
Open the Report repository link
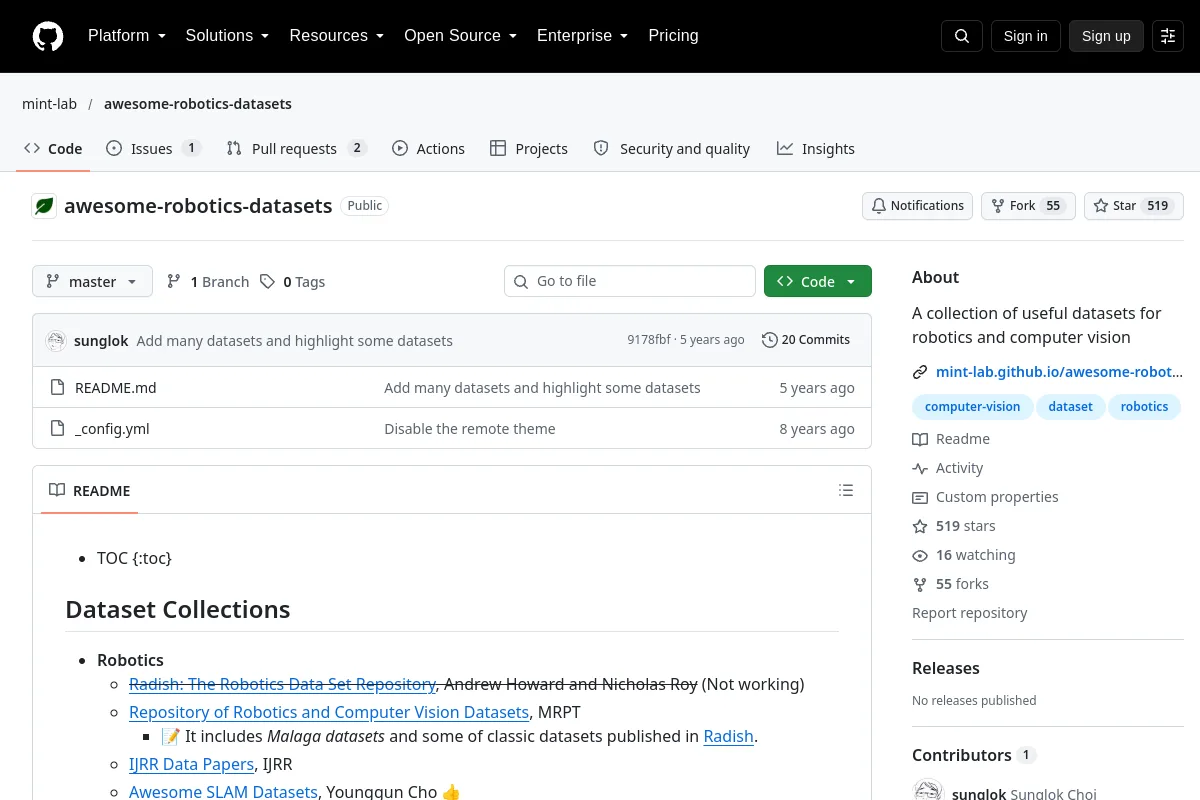970,613
